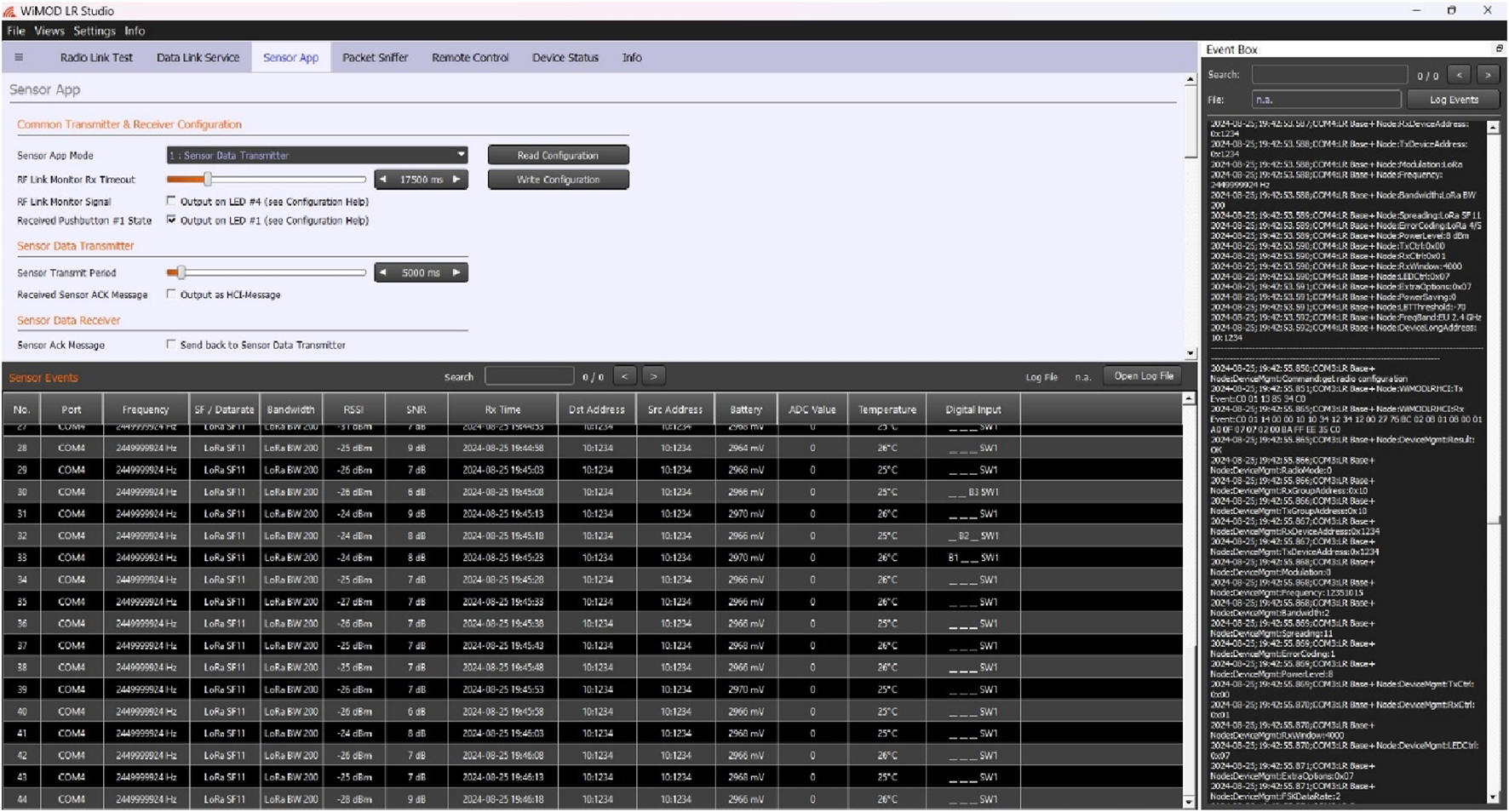Click previous match arrow in Sensor Events search
1509x812 pixels.
pos(624,376)
